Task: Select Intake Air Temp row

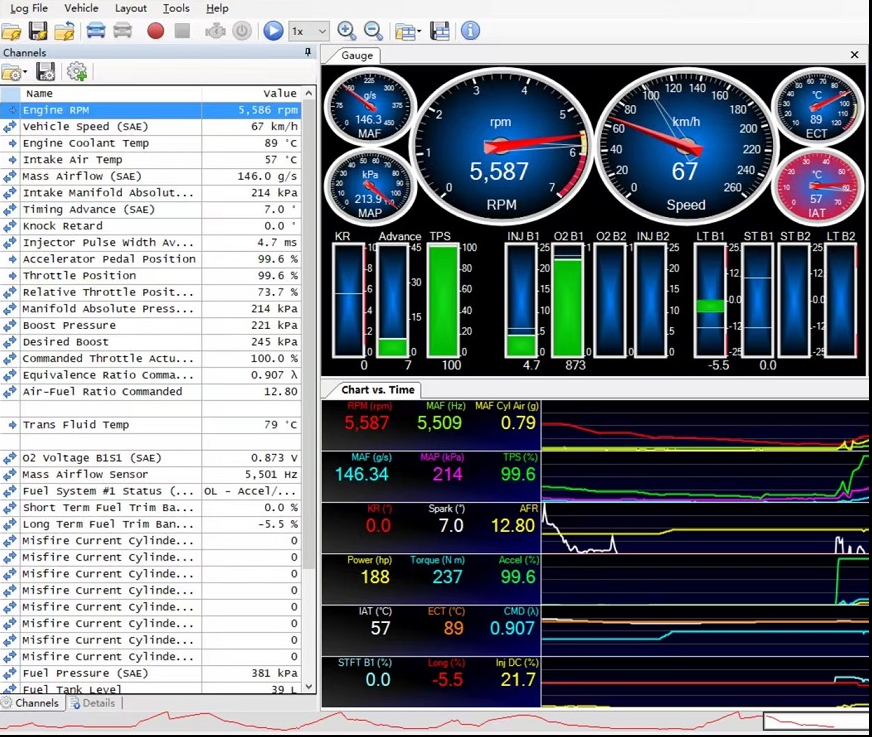Action: click(x=151, y=160)
